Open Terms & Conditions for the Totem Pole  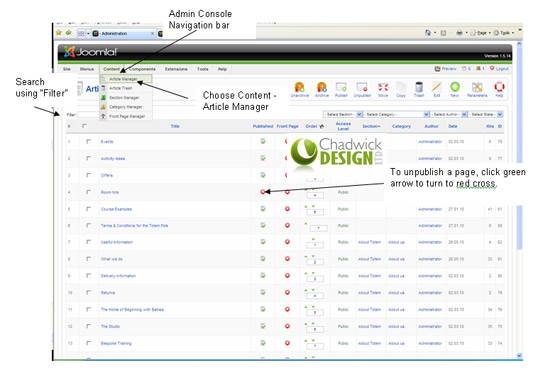click(x=134, y=226)
